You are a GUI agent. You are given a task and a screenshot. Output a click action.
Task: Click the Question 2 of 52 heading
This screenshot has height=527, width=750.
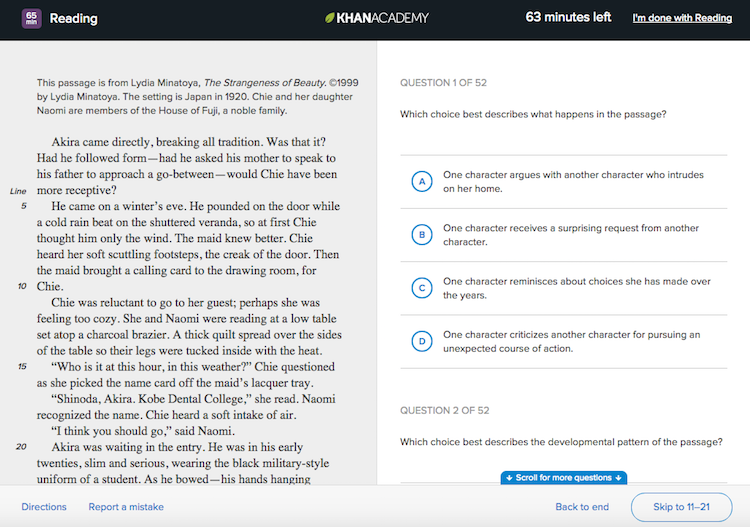click(x=444, y=410)
